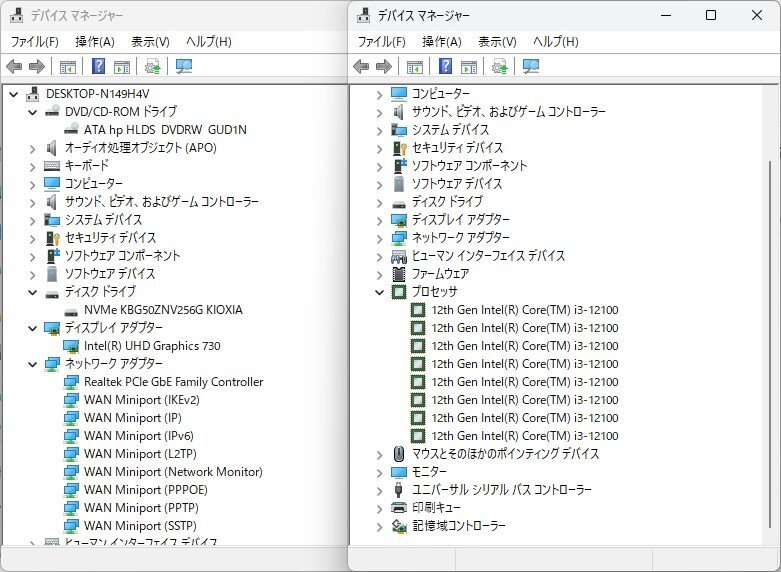781x572 pixels.
Task: Click the DVD/CD-ROM ドライブ drive icon
Action: pyautogui.click(x=52, y=112)
